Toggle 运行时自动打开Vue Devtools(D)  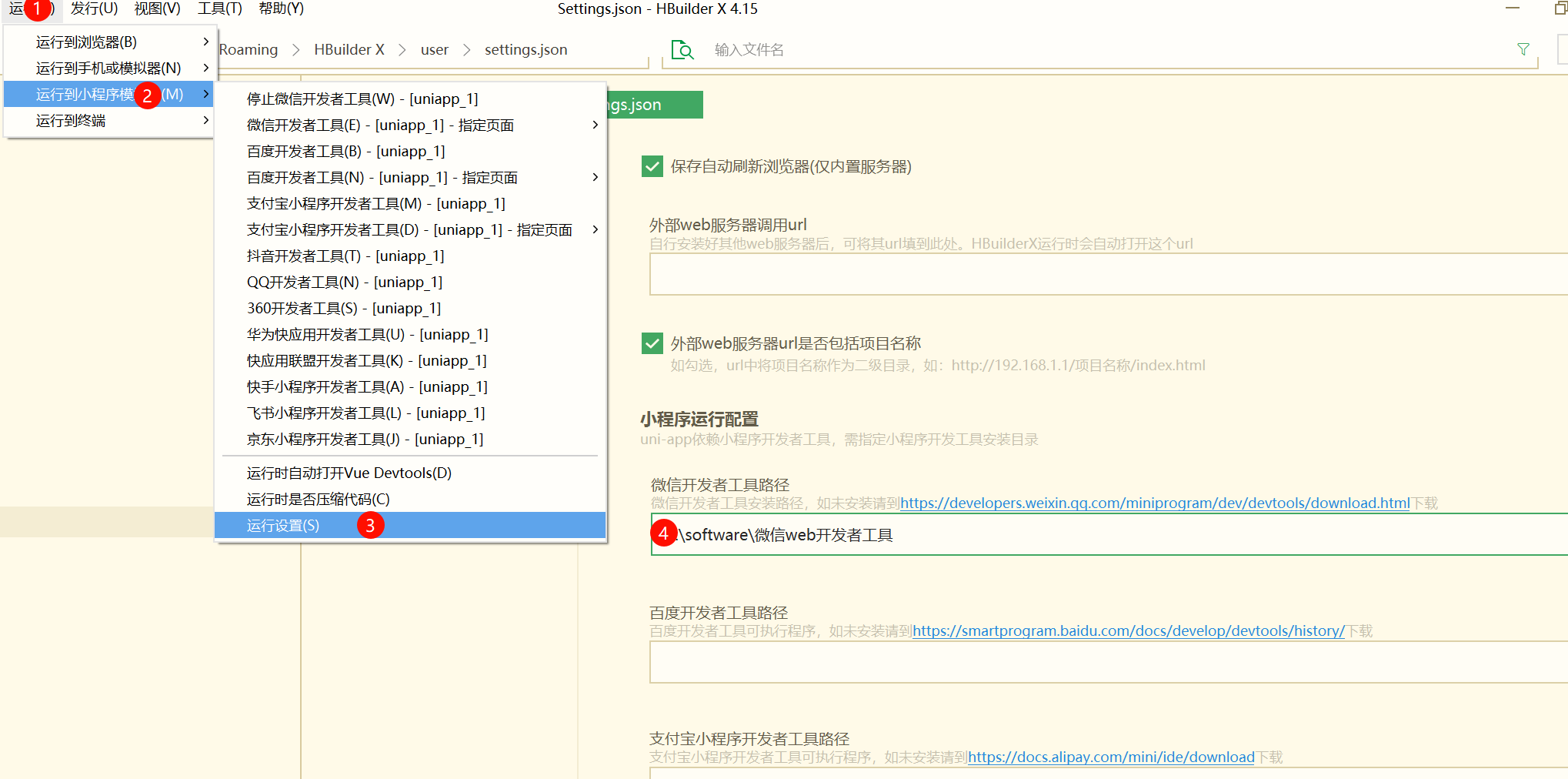click(410, 473)
